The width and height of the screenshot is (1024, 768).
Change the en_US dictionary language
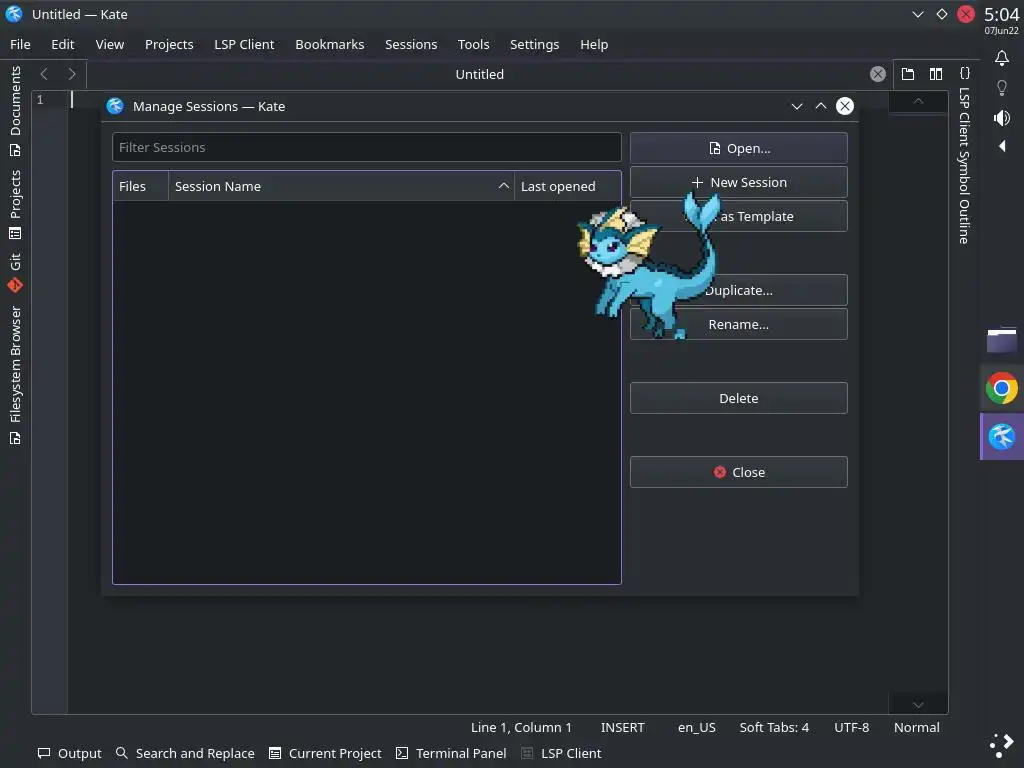[696, 728]
